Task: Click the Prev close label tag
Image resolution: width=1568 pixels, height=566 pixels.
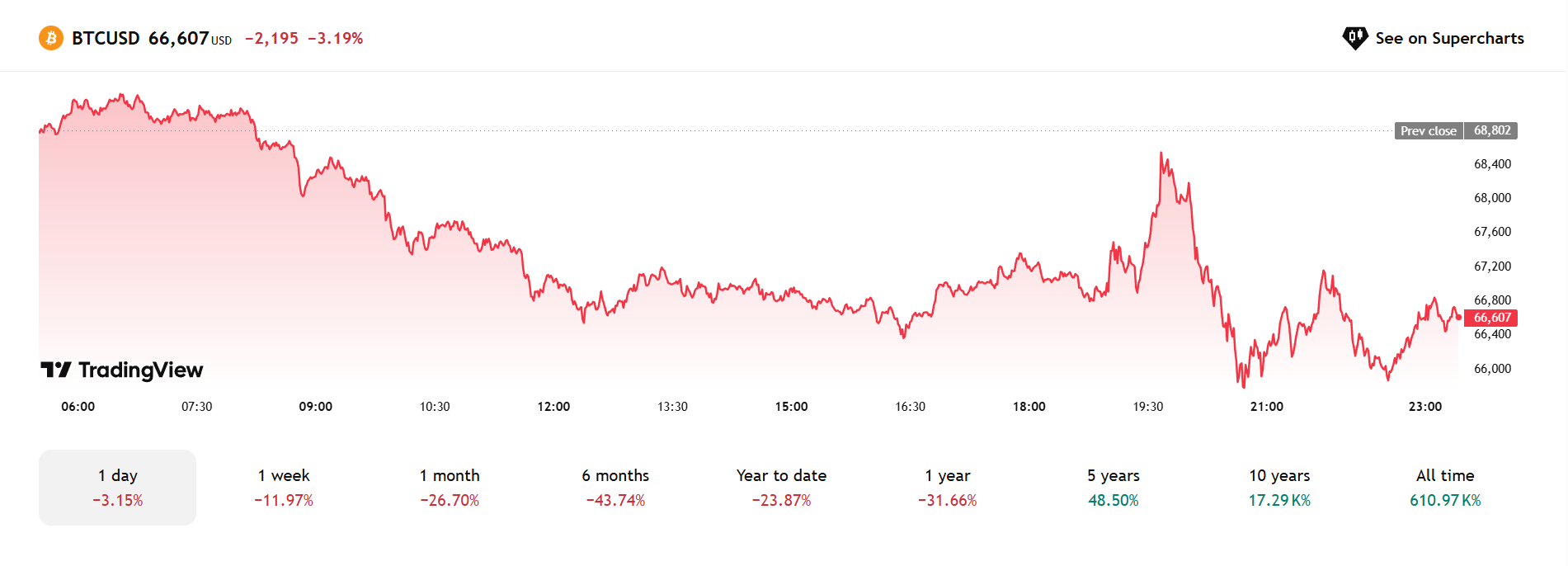Action: [1429, 131]
